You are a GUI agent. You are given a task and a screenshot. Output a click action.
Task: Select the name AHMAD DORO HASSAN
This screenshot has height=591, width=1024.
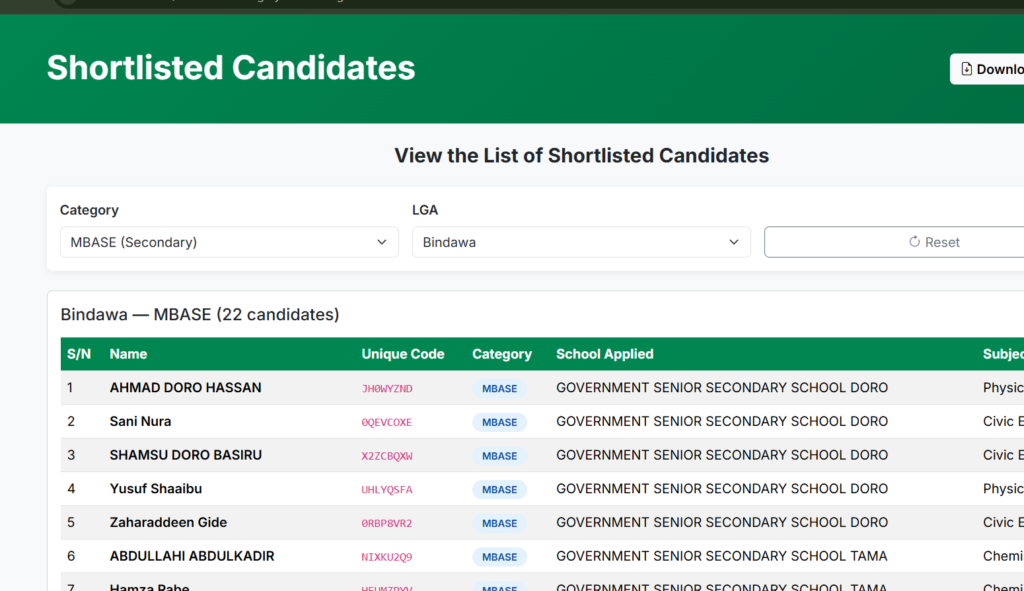185,388
